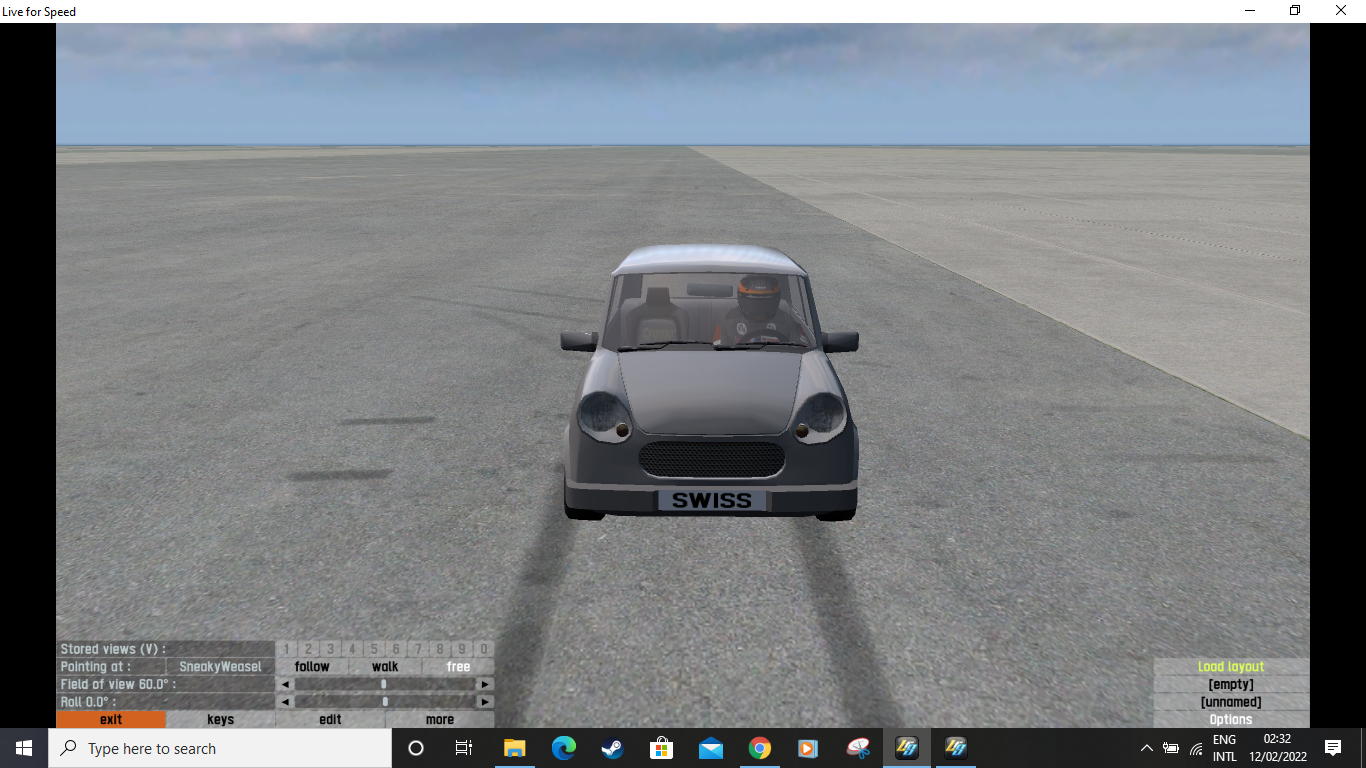Select stored view slot 0
The height and width of the screenshot is (768, 1366).
click(484, 649)
